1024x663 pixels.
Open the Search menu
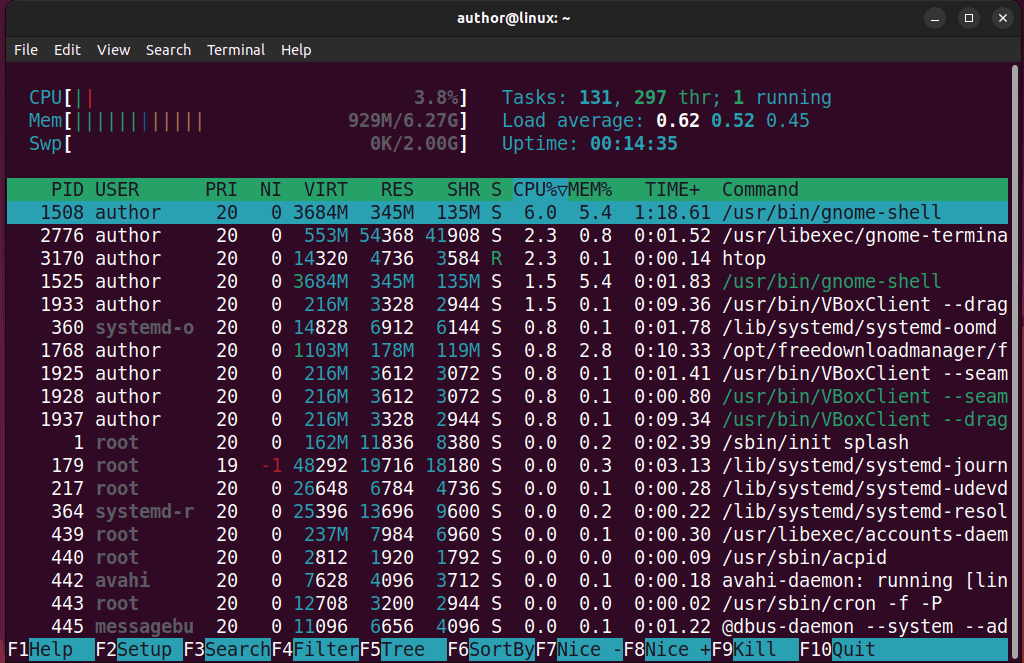(168, 50)
